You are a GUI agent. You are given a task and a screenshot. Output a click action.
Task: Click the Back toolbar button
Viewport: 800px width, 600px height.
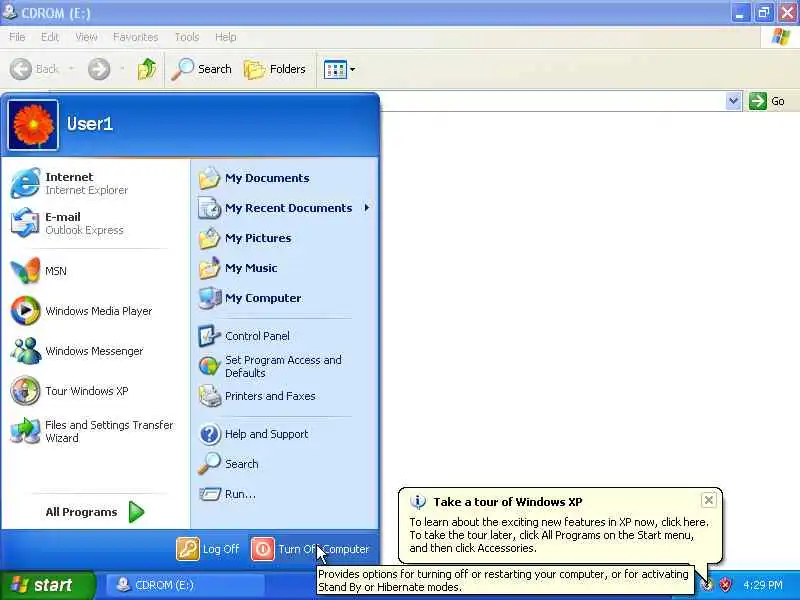[x=35, y=69]
